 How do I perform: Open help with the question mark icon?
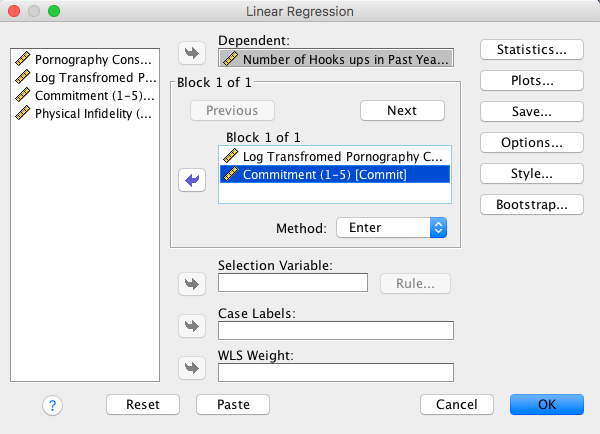click(x=53, y=405)
